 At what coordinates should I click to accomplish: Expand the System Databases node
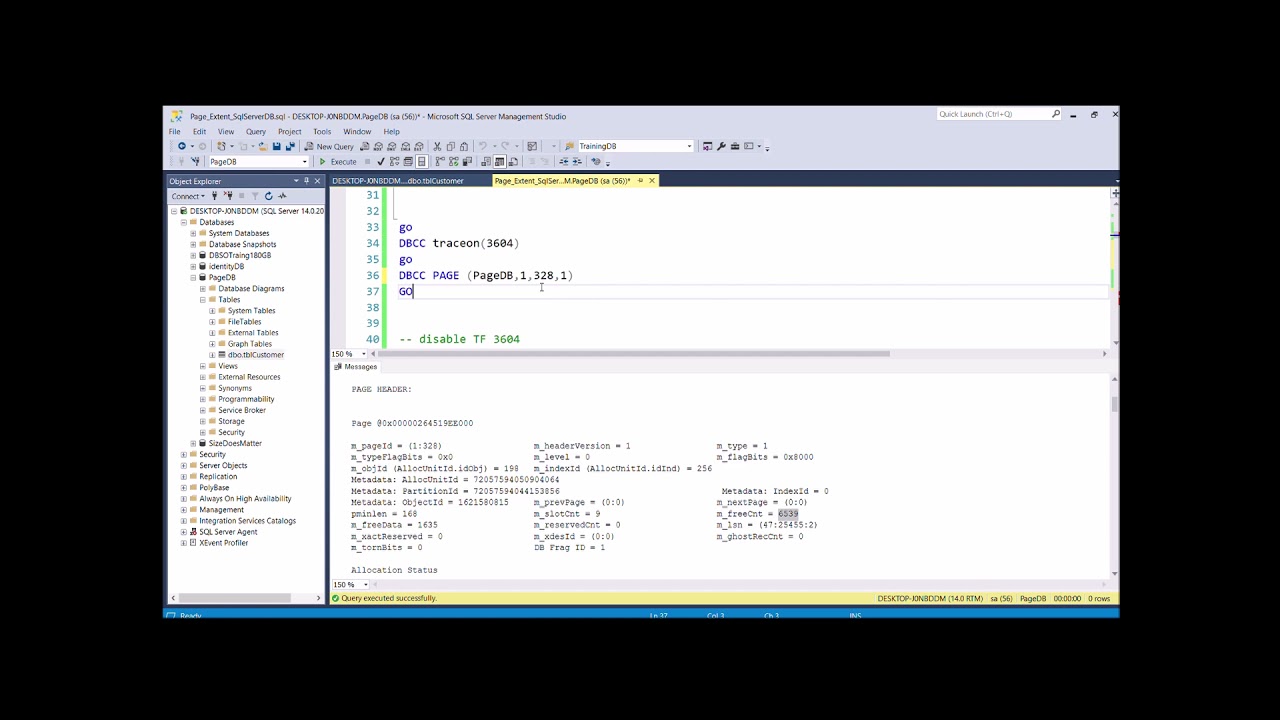coord(193,233)
